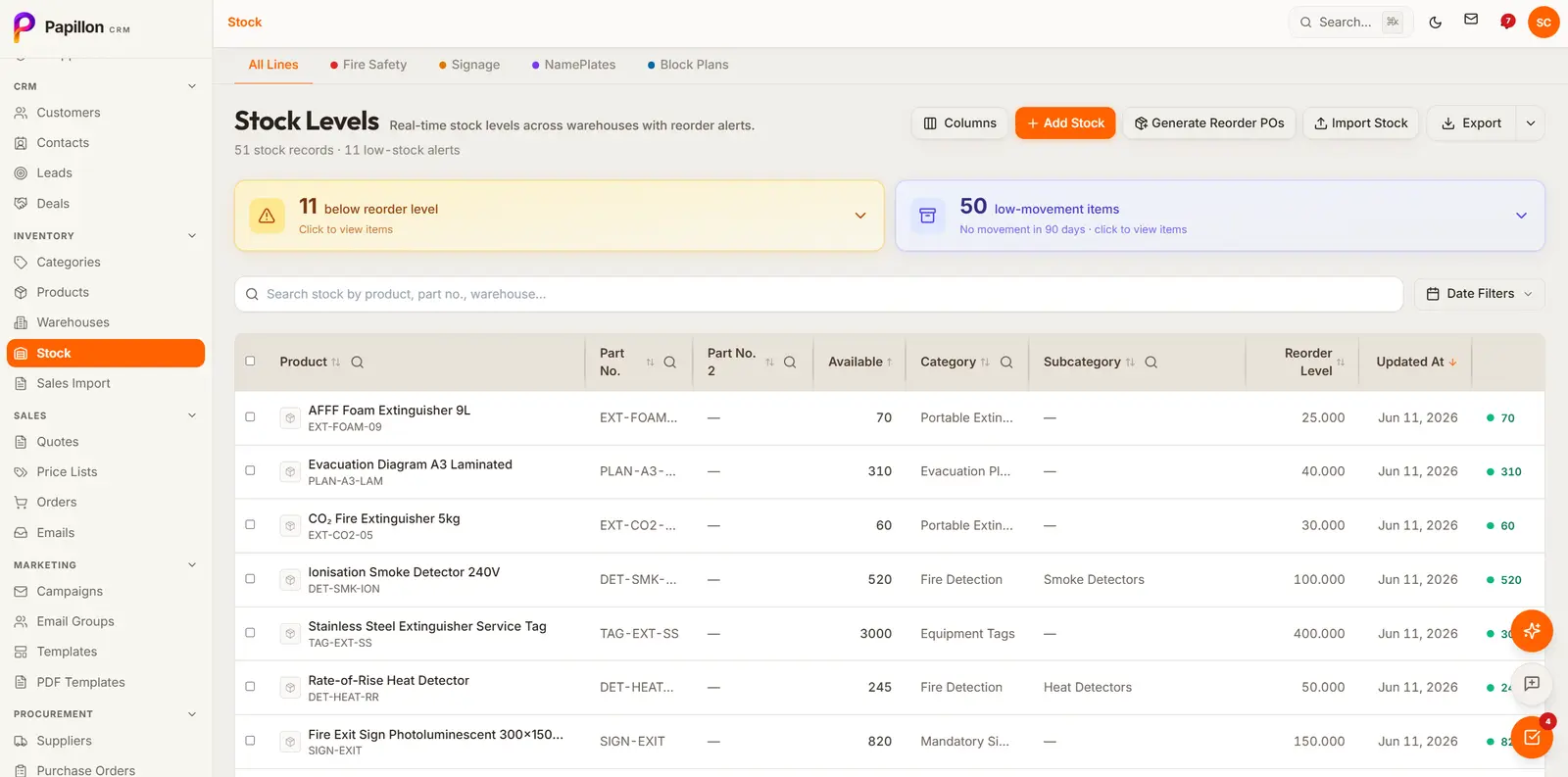Check the AFFF Foam Extinguisher 9L row
This screenshot has height=777, width=1568.
250,417
